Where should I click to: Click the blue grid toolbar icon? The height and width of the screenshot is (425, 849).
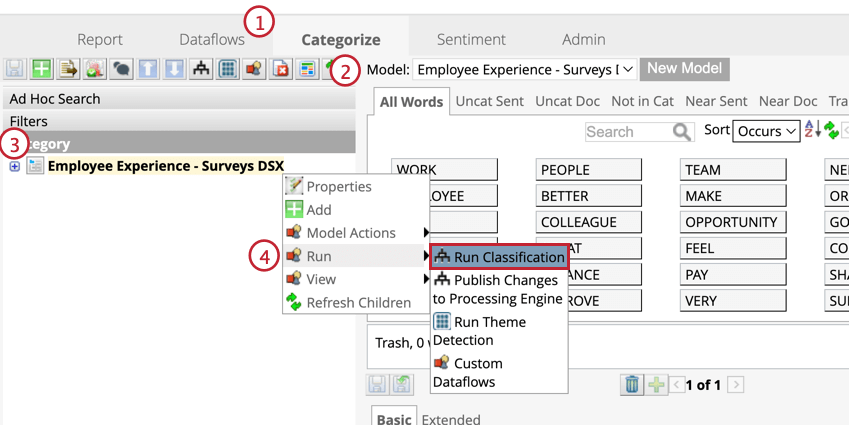point(228,69)
